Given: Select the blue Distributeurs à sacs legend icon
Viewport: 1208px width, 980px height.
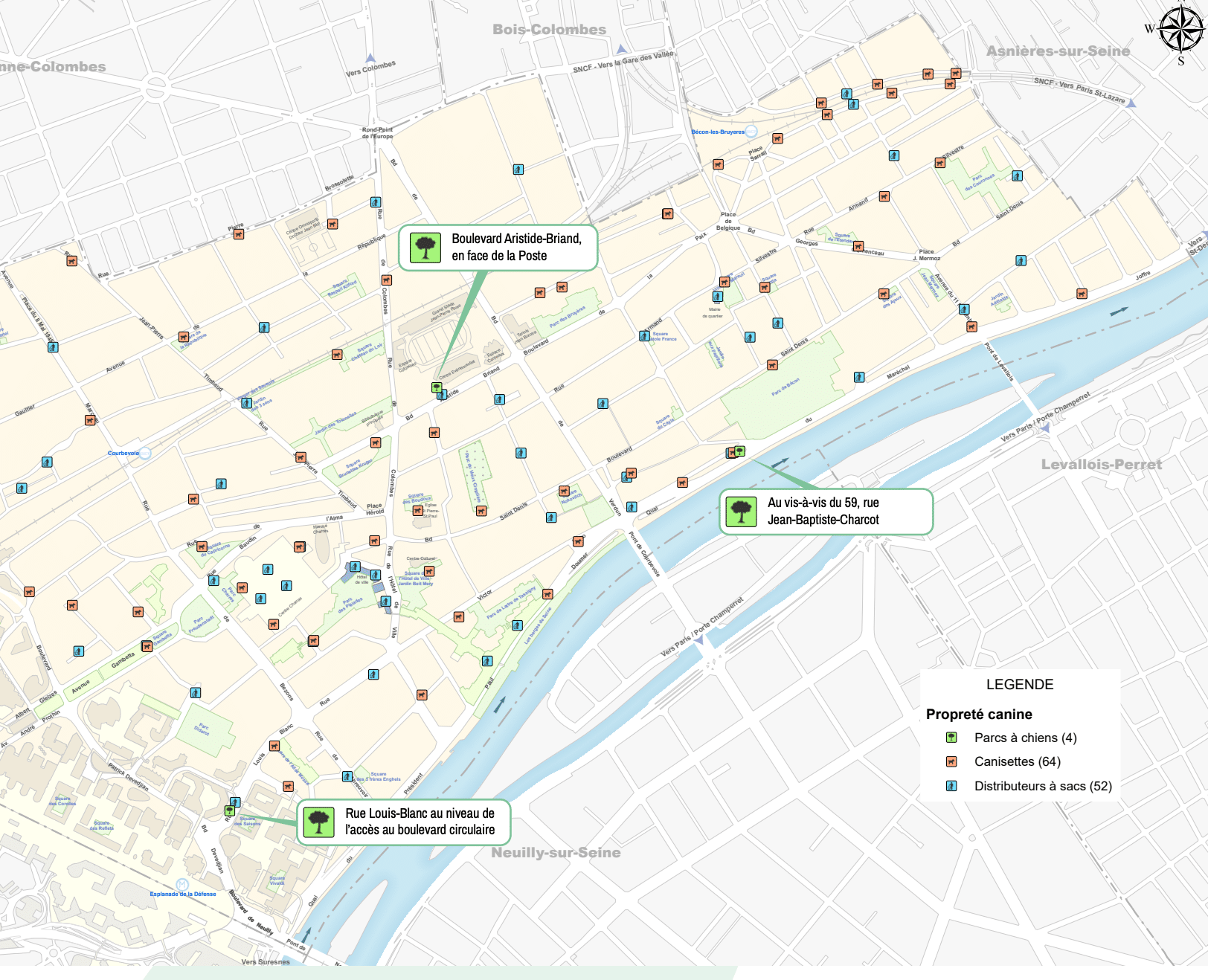Looking at the screenshot, I should [951, 786].
